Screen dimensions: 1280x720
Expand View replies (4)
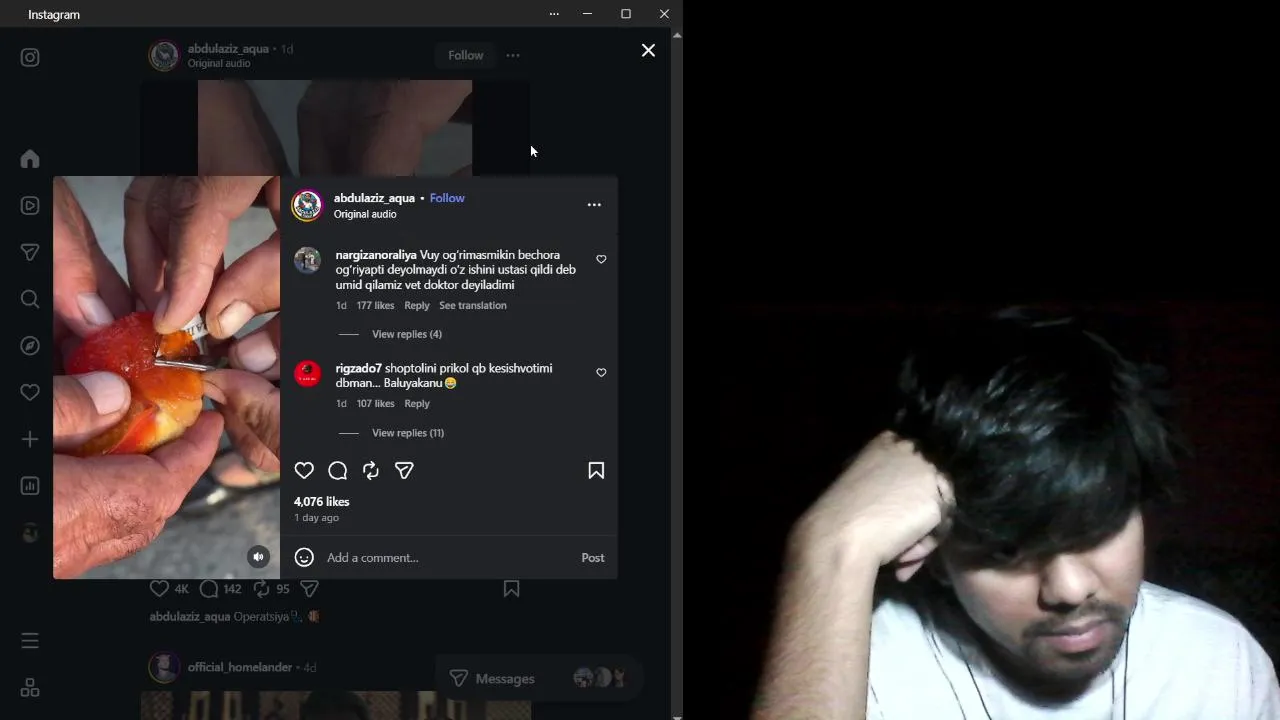[407, 334]
